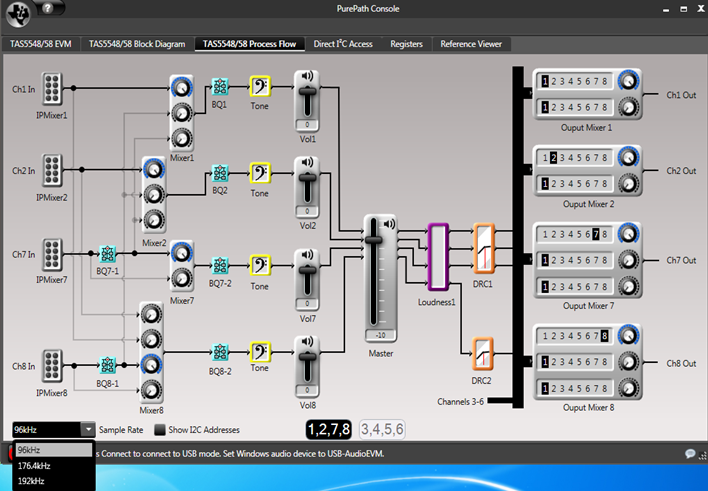Open the Tone block after BQ1

[x=260, y=86]
